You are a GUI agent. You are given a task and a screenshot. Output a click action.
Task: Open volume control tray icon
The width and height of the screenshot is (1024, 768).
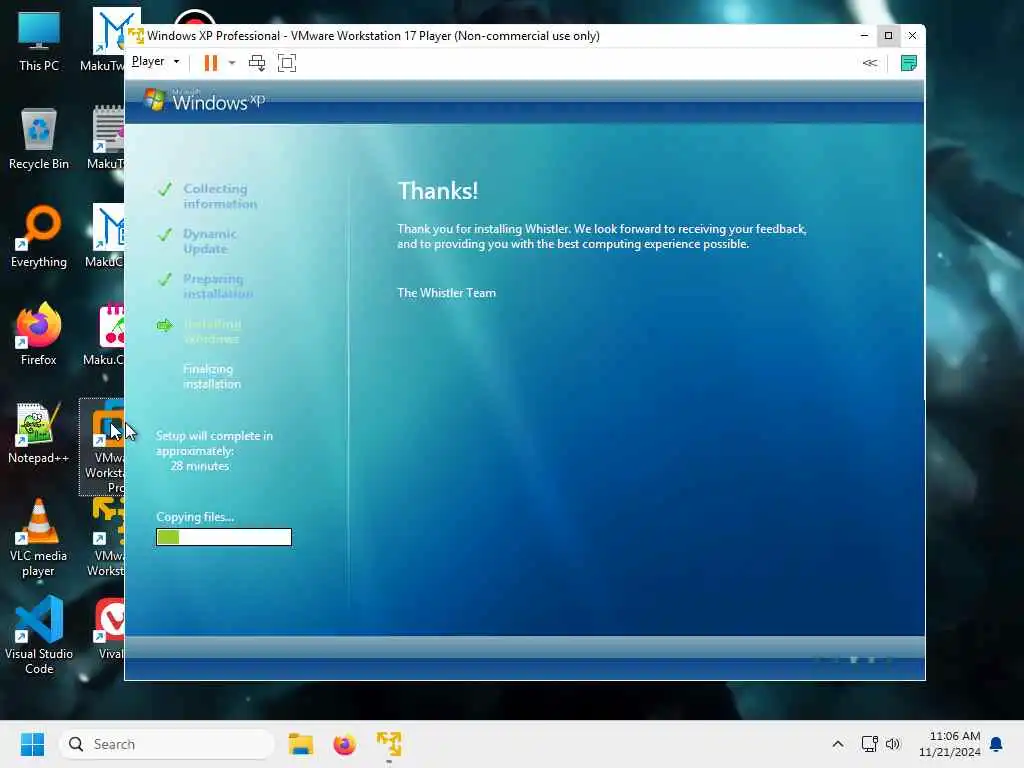pos(893,744)
